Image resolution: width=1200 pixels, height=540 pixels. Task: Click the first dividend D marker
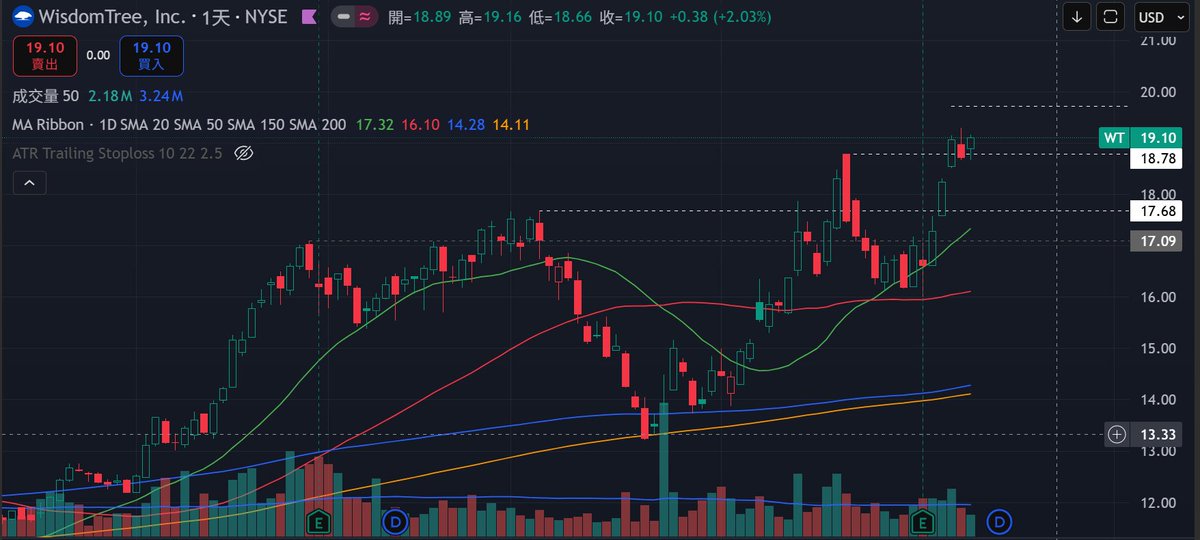[x=396, y=521]
